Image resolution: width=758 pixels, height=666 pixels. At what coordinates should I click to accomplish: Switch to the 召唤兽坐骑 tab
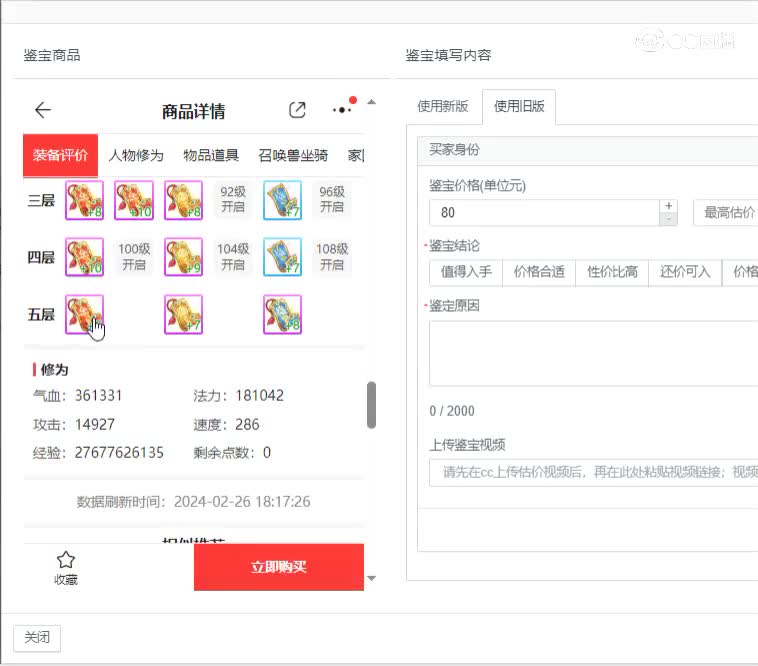point(293,155)
